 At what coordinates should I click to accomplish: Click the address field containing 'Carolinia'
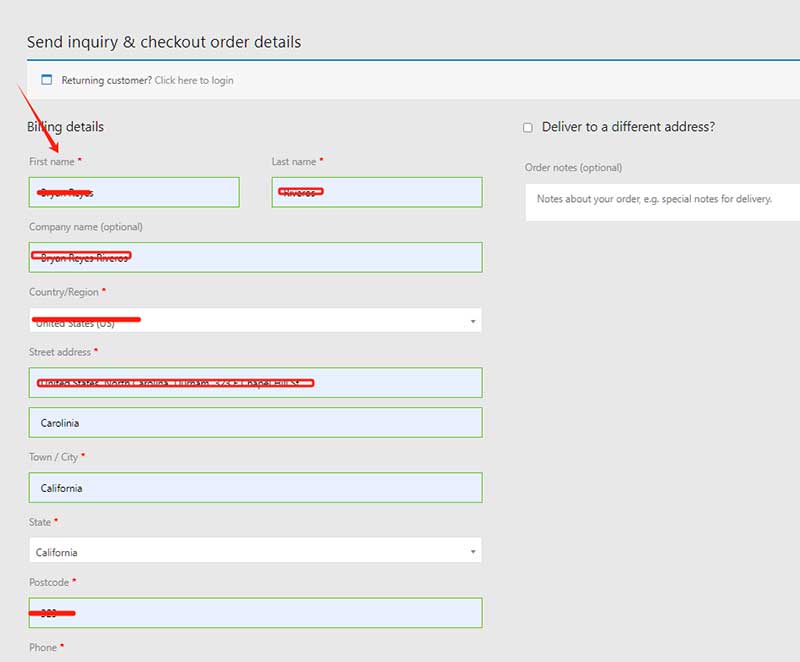[255, 422]
